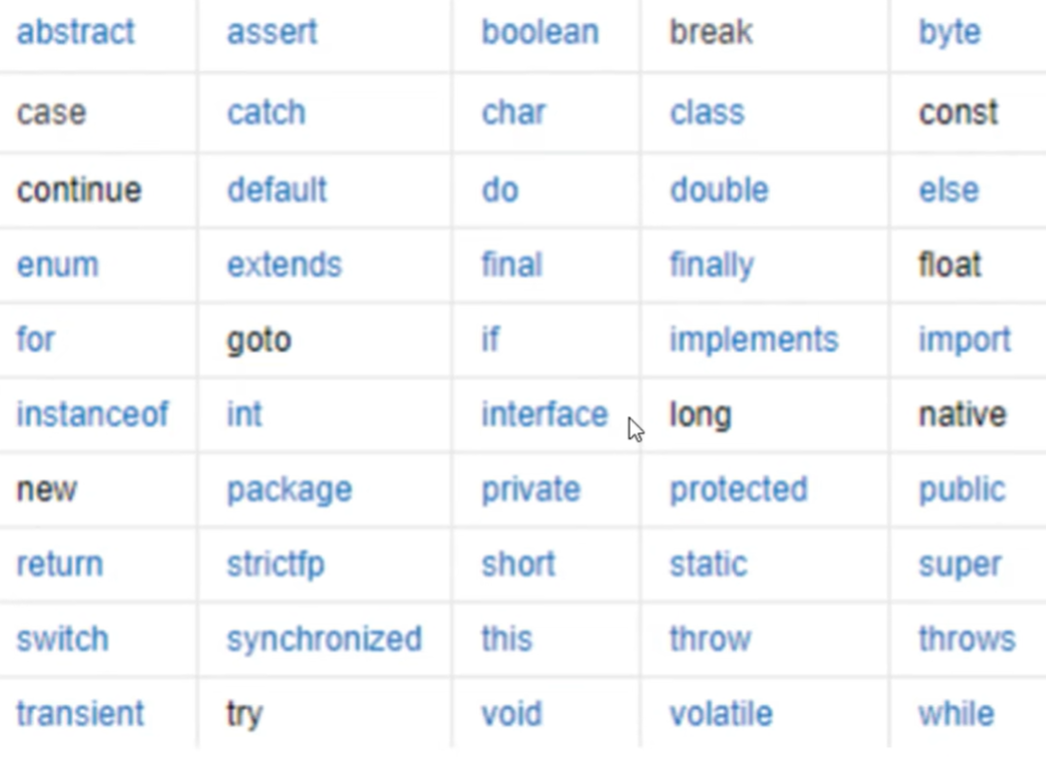
Task: Open the transient keyword link
Action: tap(80, 714)
